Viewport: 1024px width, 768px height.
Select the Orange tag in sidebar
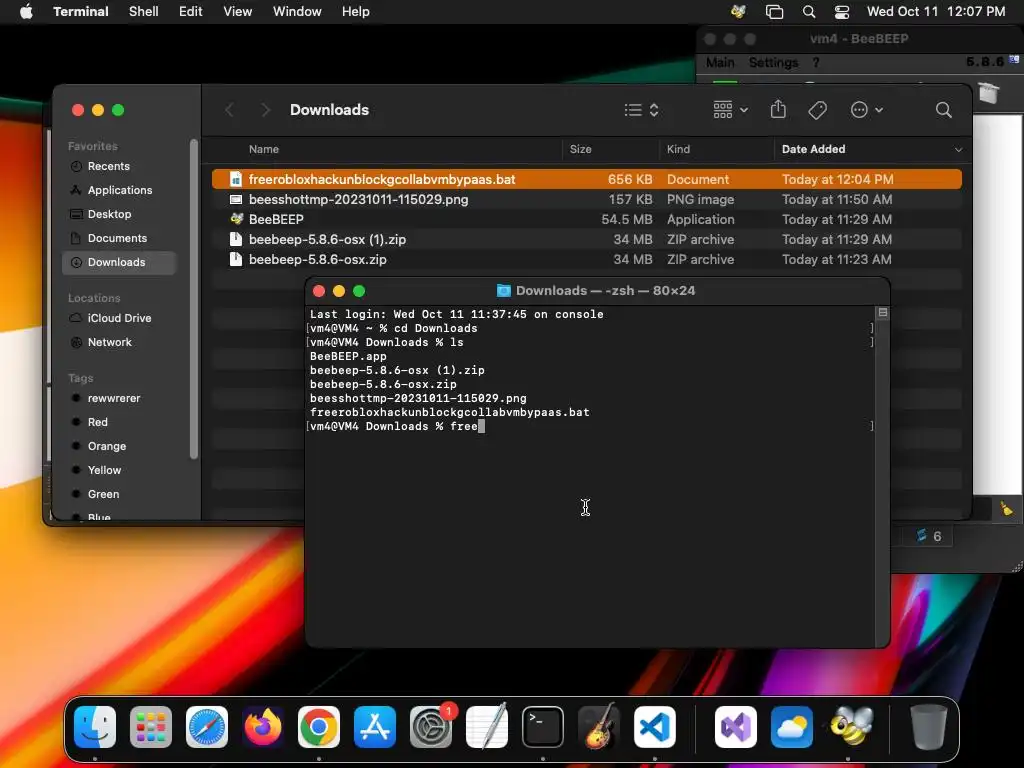[120, 447]
